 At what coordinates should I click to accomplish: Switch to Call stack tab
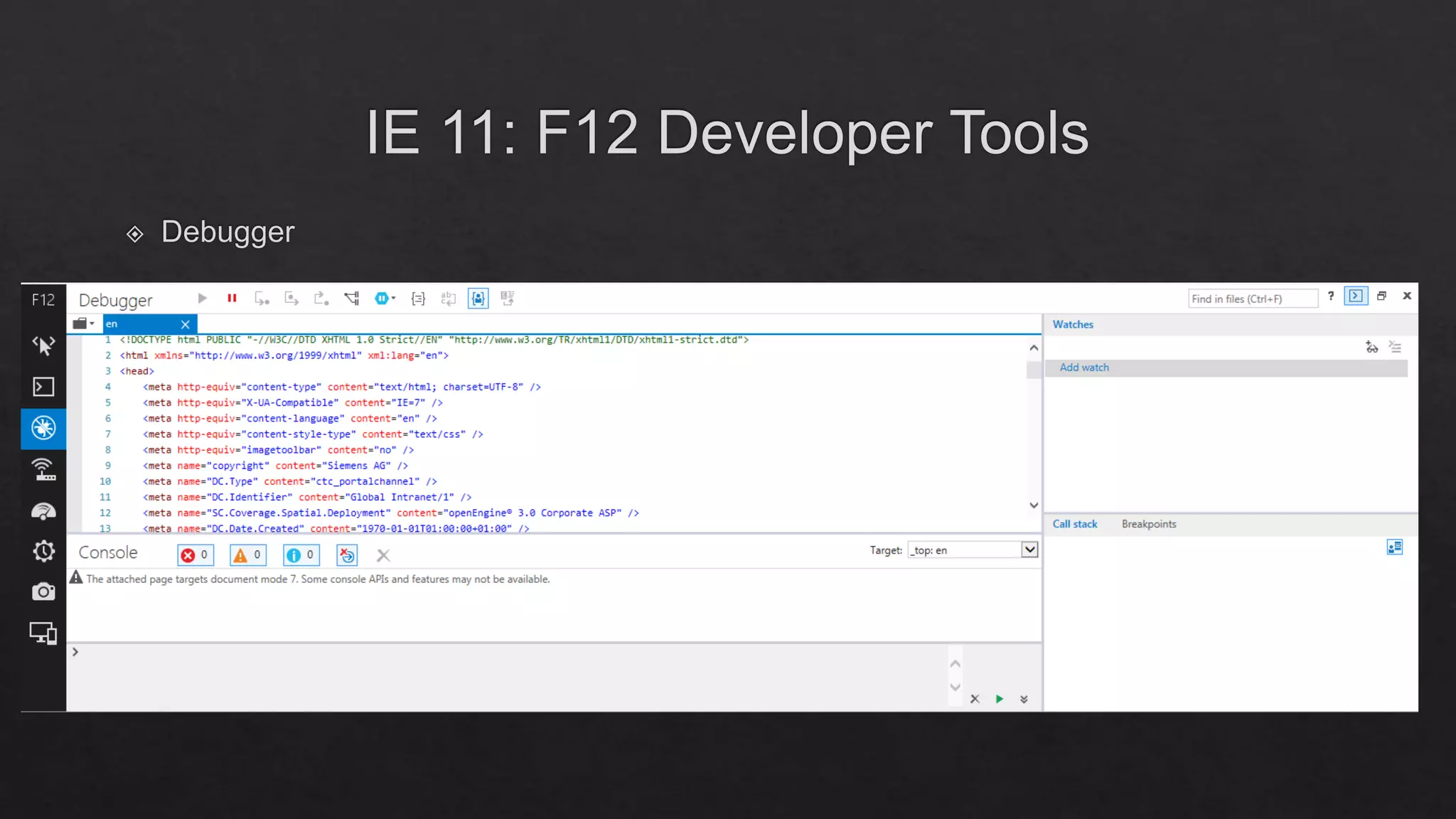[x=1074, y=524]
